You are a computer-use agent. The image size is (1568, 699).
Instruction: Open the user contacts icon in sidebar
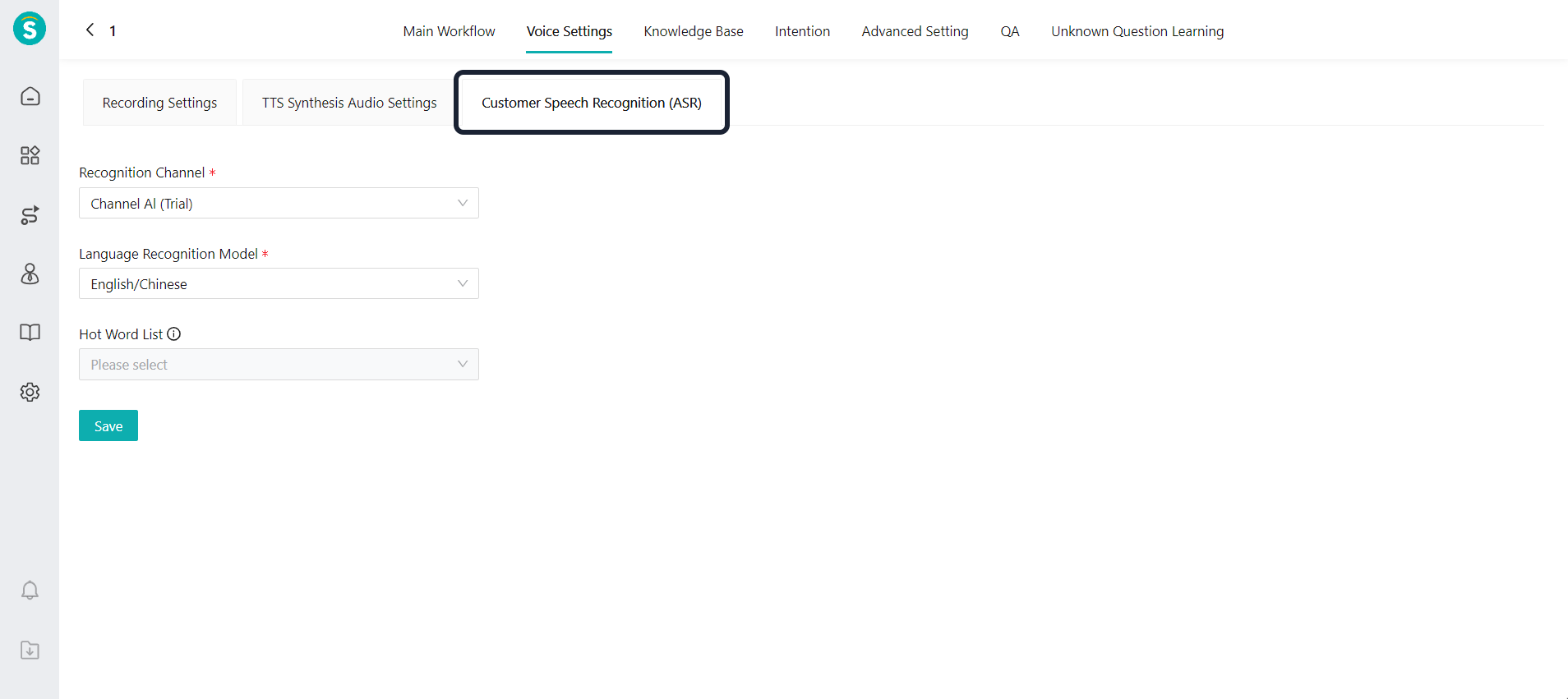[30, 274]
